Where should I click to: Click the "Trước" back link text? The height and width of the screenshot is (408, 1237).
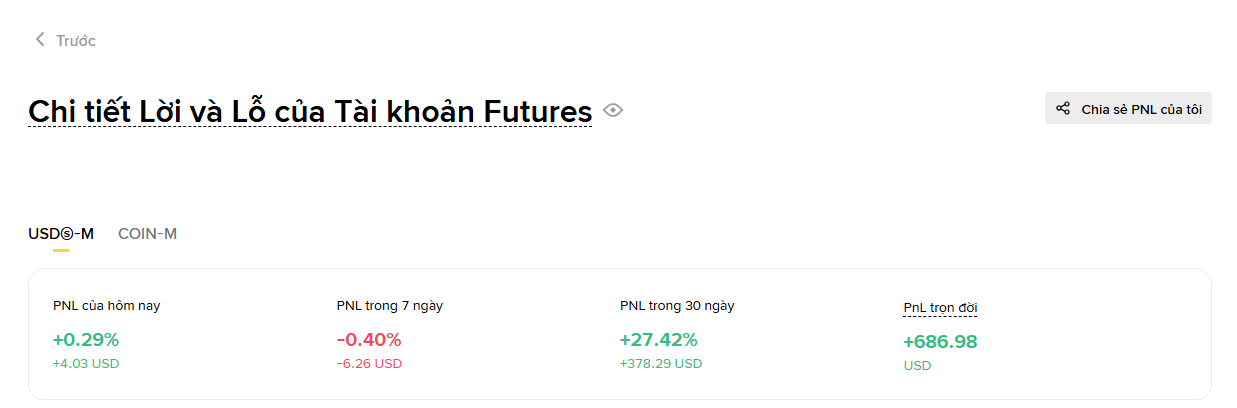tap(76, 41)
